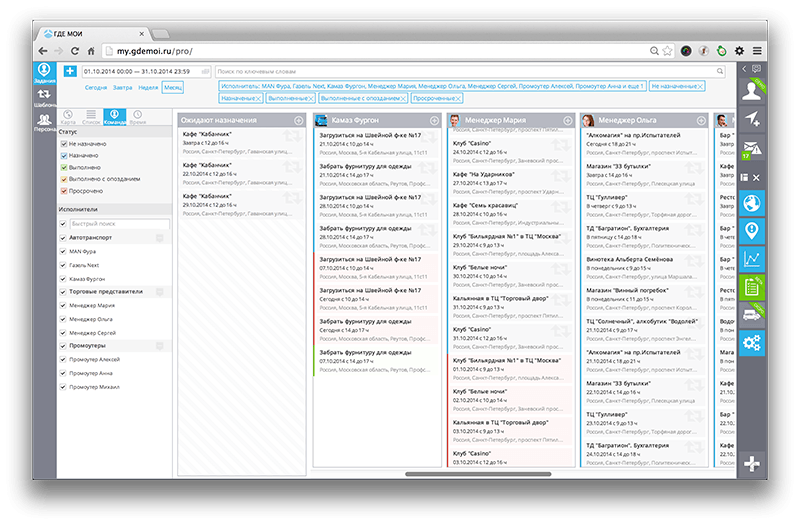Open the Торговые представители group comment icon
Image resolution: width=800 pixels, height=525 pixels.
pos(160,292)
